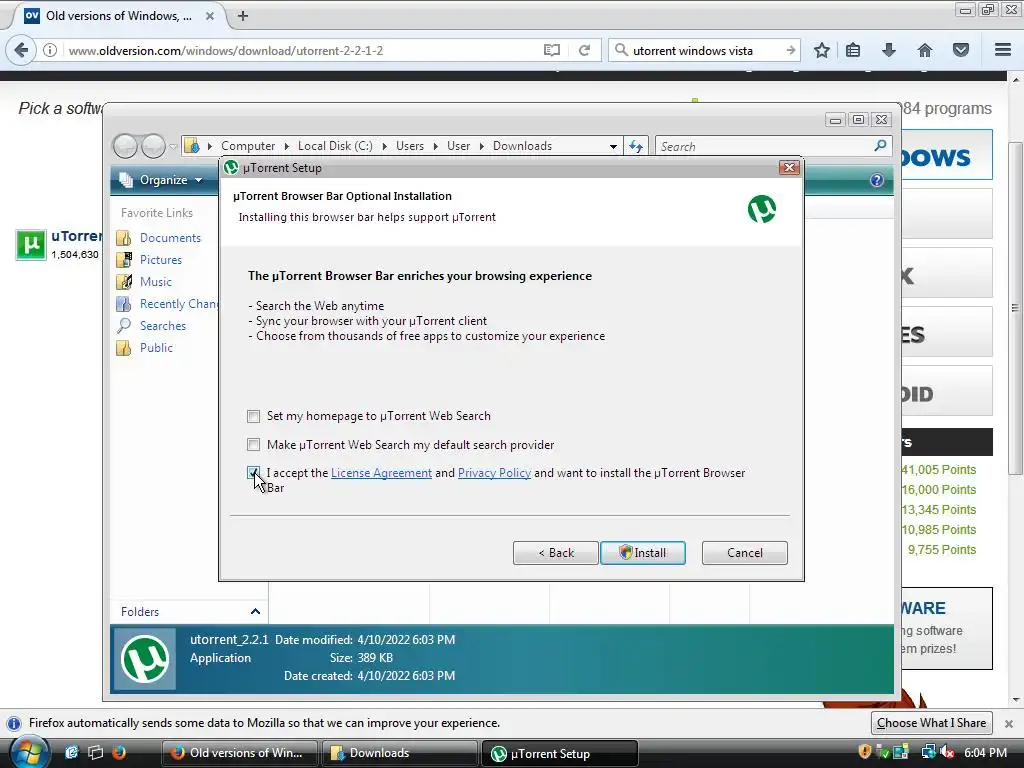Screen dimensions: 1024x768
Task: Click the Firefox URL address field
Action: 300,50
